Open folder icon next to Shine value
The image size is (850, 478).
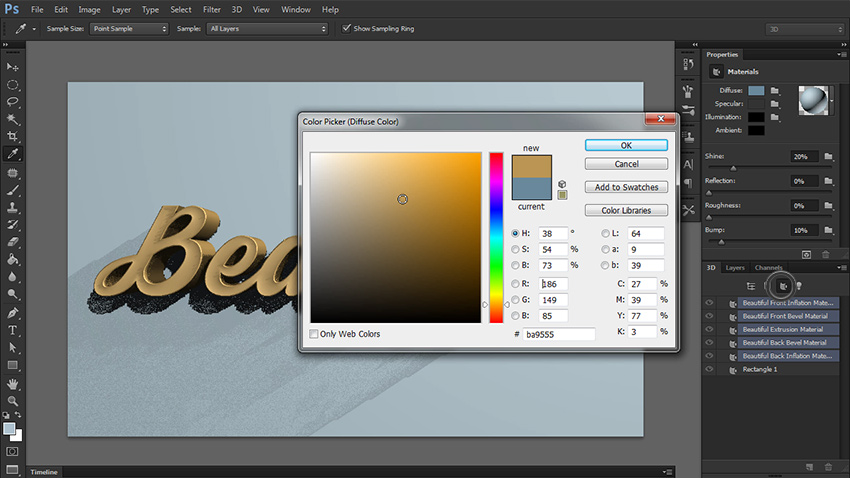pyautogui.click(x=828, y=157)
